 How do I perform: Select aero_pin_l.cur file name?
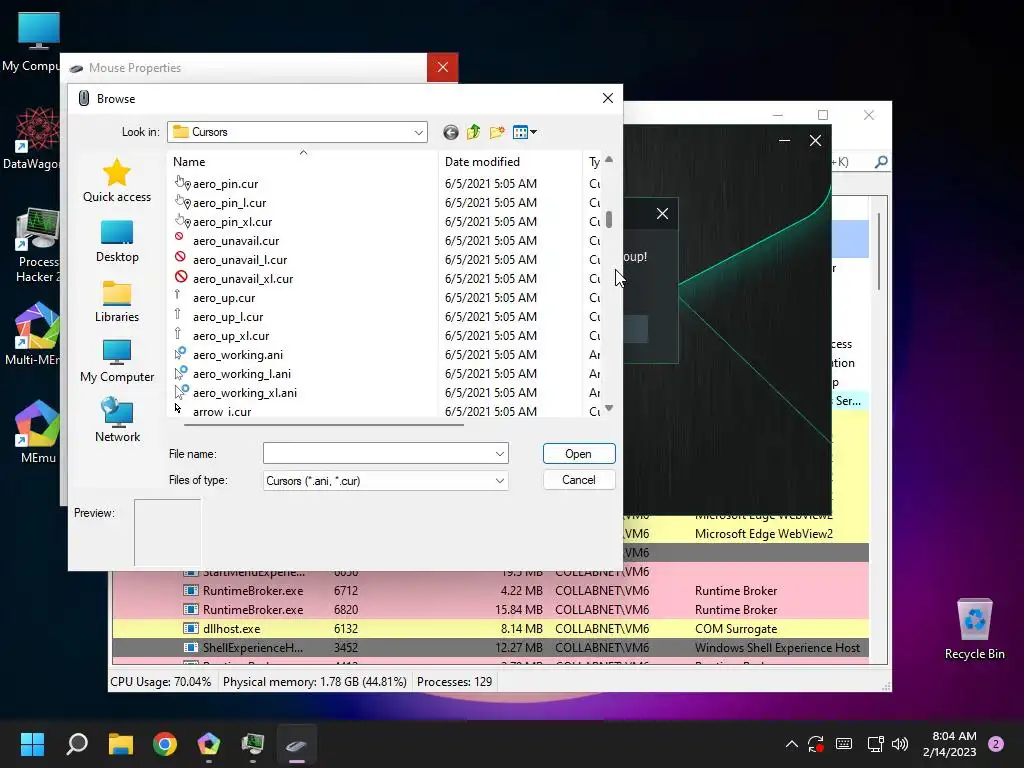click(229, 203)
